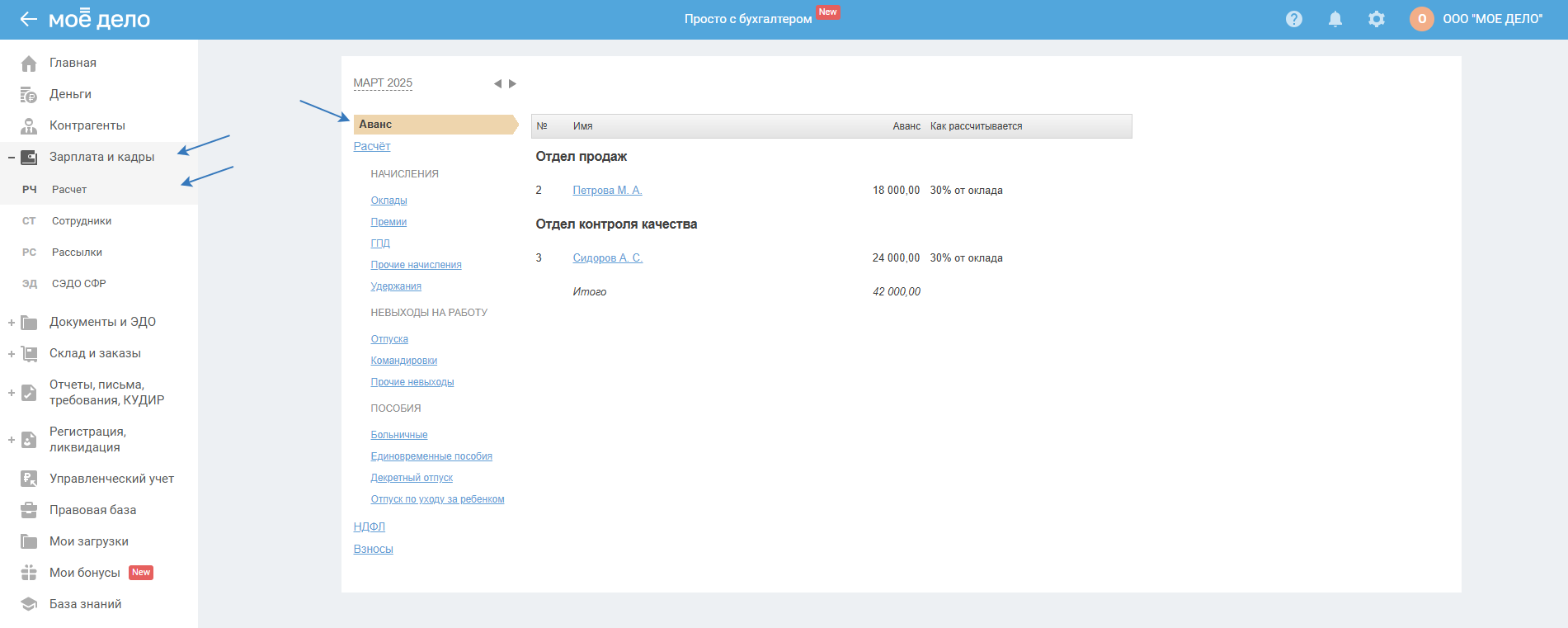1568x628 pixels.
Task: Go to previous month arrow
Action: click(x=497, y=83)
